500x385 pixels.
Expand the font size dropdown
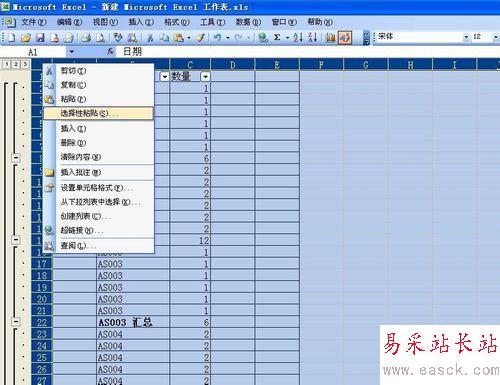click(x=496, y=37)
